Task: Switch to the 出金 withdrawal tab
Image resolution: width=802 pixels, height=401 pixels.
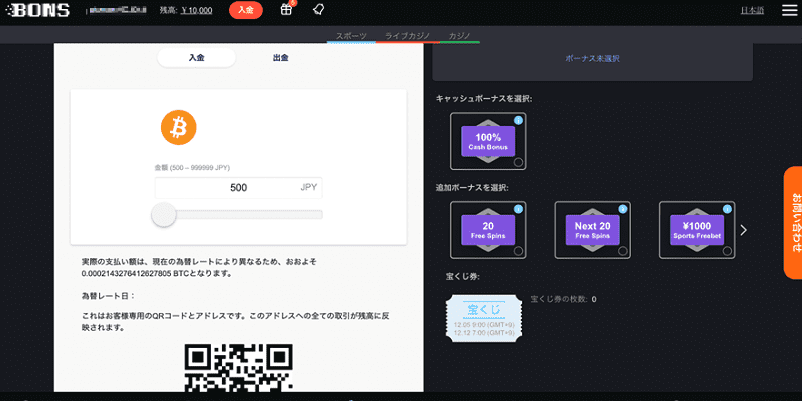Action: tap(281, 58)
